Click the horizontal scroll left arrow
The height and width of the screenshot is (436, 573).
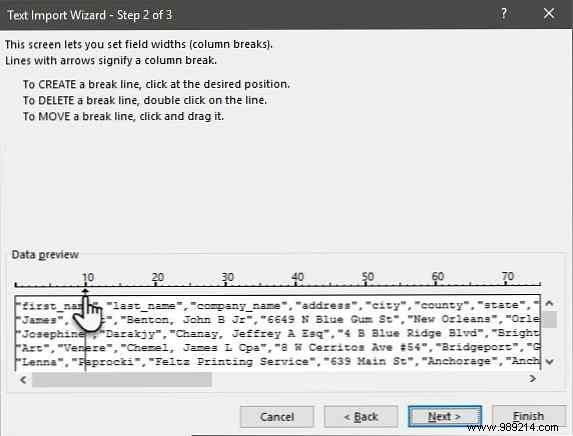point(23,379)
